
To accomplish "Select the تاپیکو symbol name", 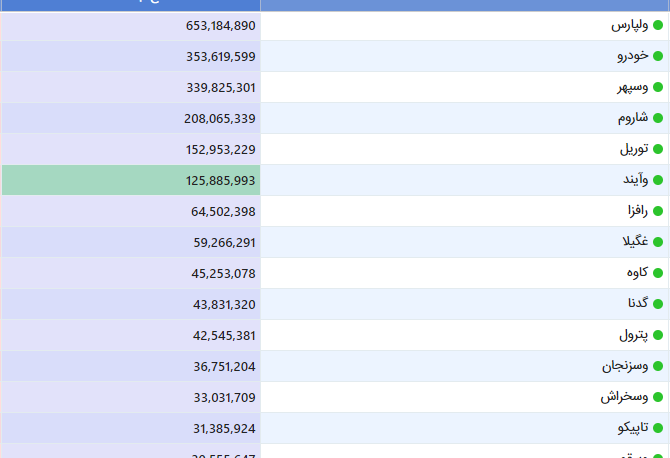I will pyautogui.click(x=633, y=428).
